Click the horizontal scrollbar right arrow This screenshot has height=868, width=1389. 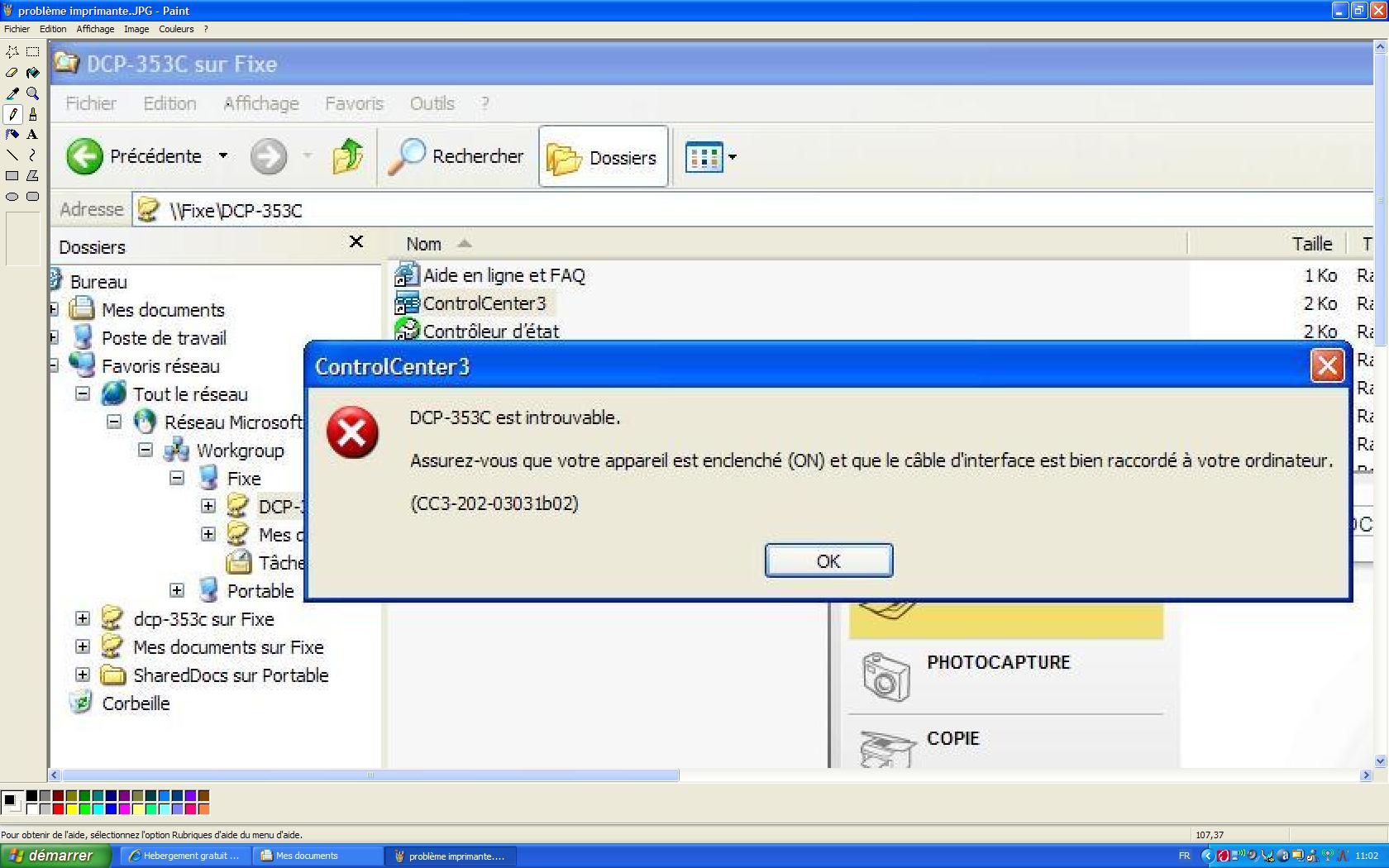pos(1366,775)
